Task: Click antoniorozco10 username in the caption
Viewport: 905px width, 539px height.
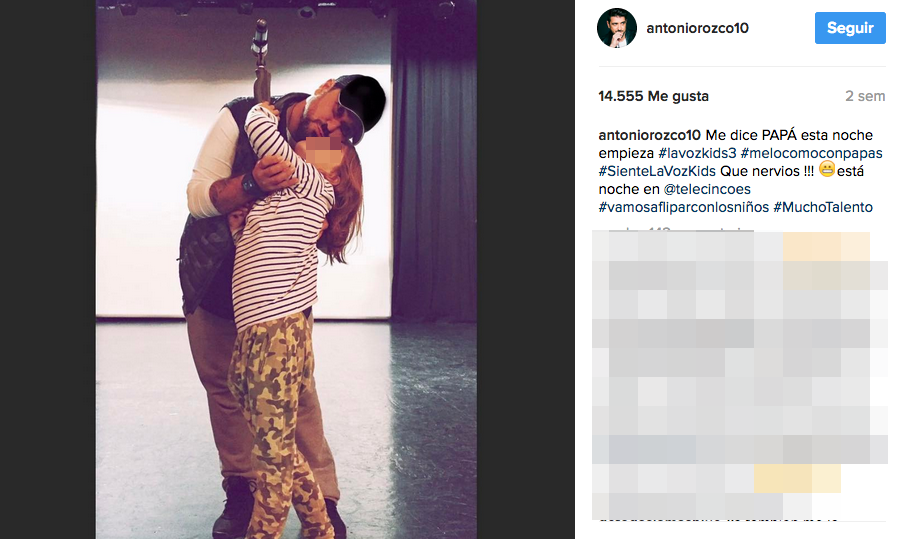Action: point(649,135)
